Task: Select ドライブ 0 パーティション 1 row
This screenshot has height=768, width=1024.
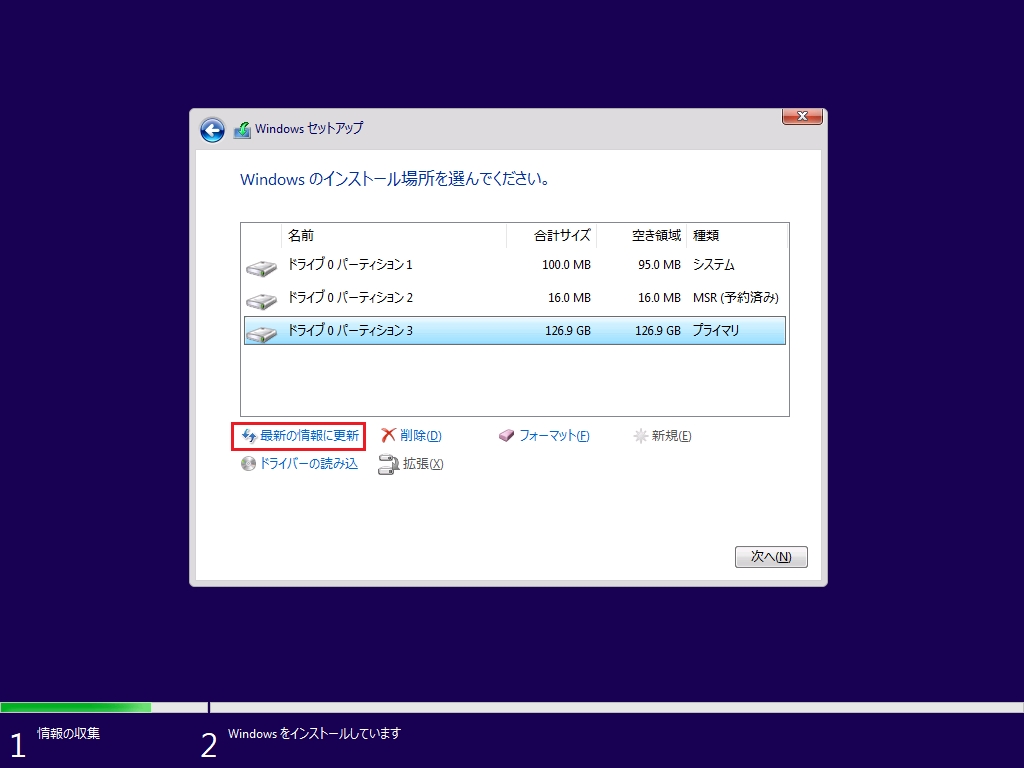Action: point(515,264)
